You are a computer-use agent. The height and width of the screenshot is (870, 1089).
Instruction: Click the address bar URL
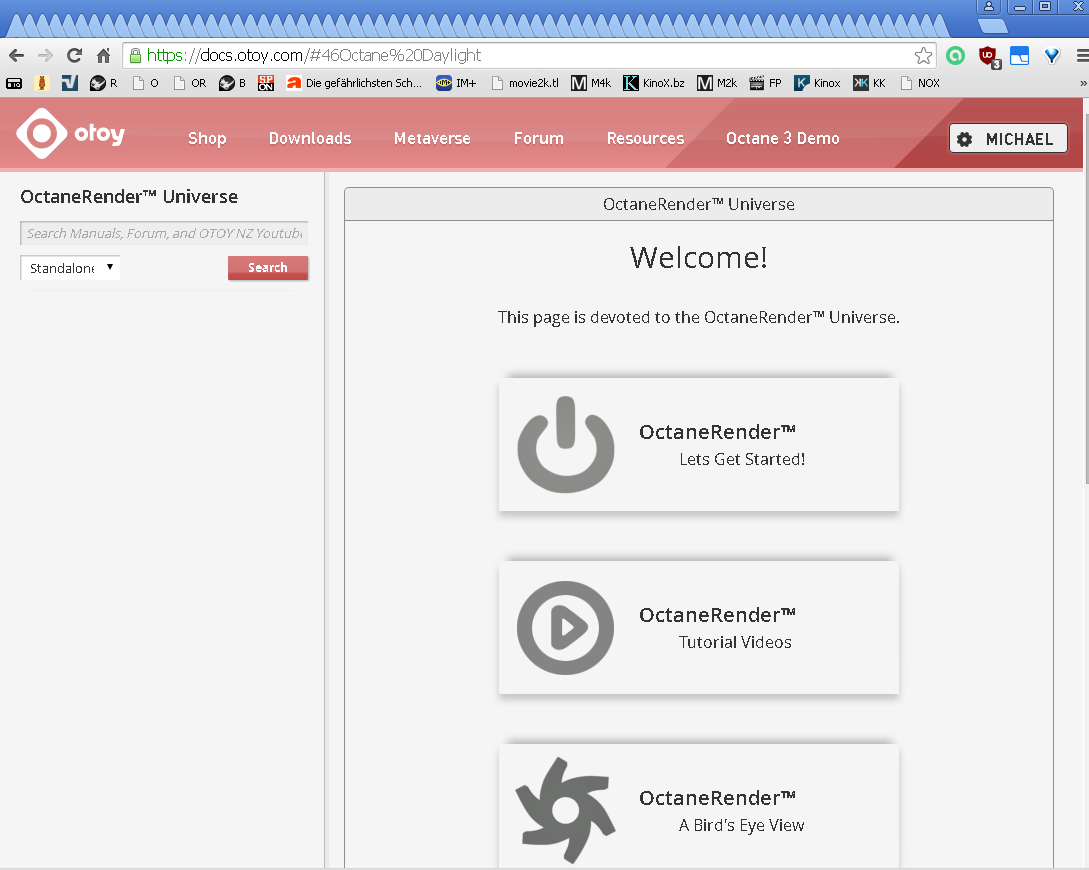pyautogui.click(x=314, y=56)
